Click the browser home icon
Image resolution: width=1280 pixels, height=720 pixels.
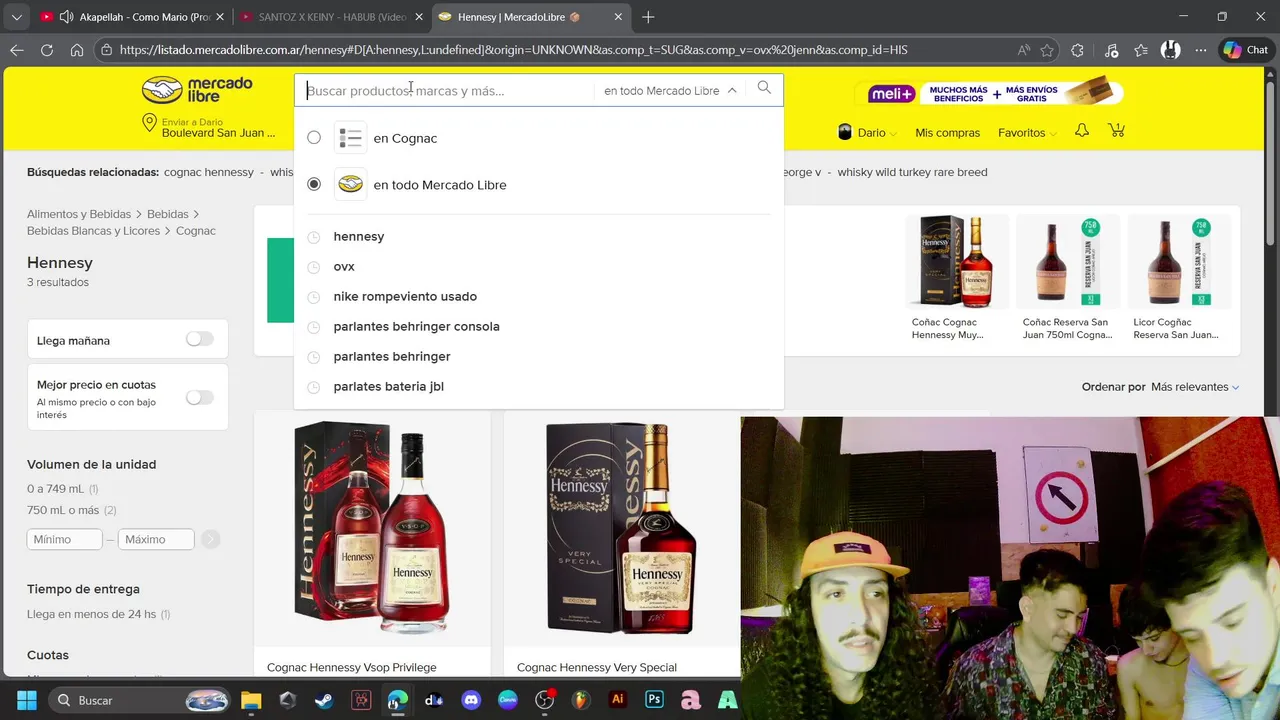pos(77,50)
